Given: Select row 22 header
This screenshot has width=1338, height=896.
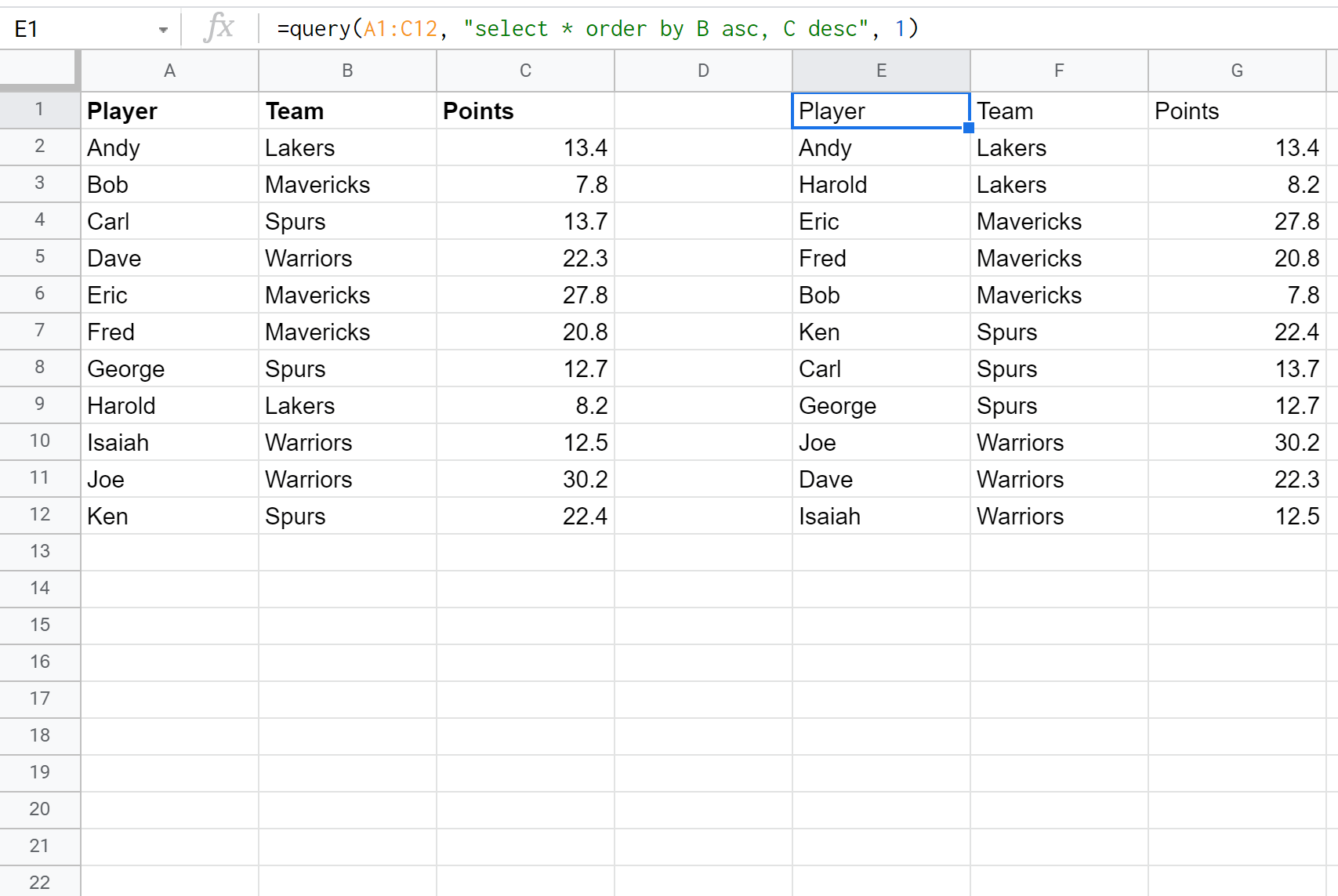Looking at the screenshot, I should point(39,882).
